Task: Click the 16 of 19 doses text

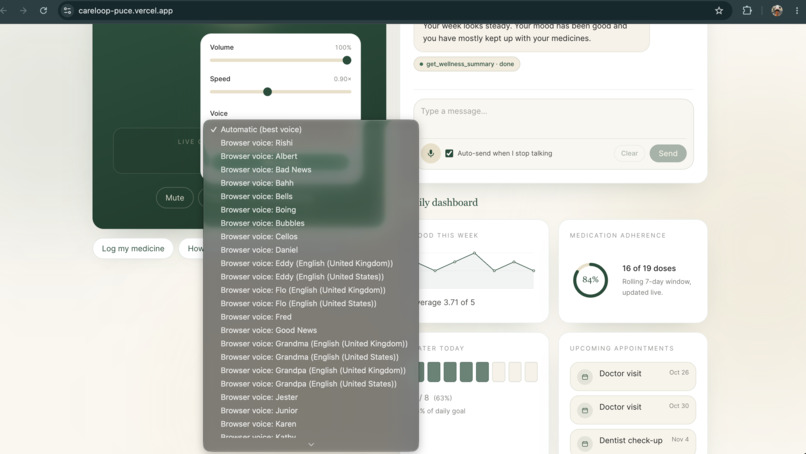Action: (649, 268)
